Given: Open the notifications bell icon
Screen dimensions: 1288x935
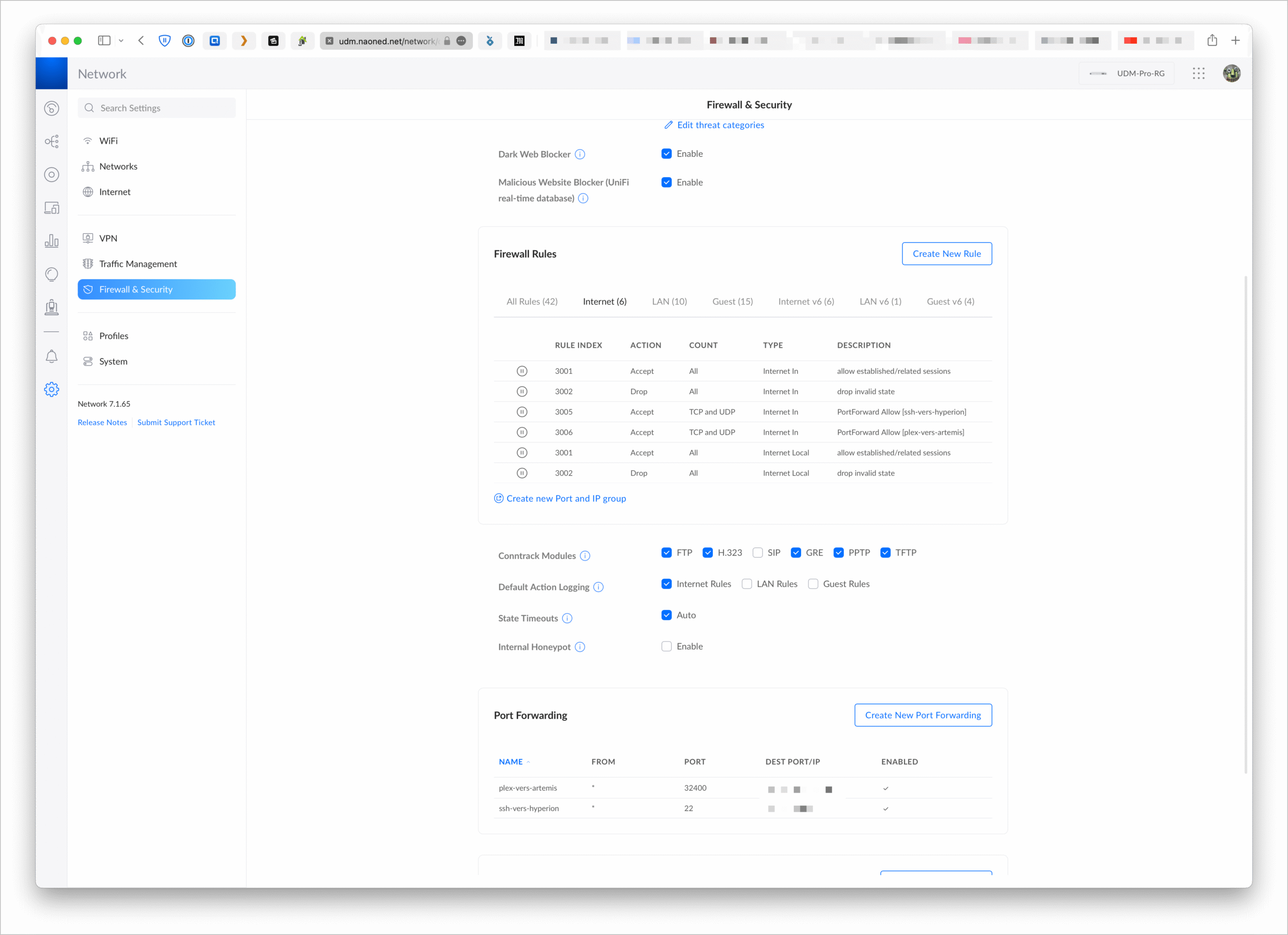Looking at the screenshot, I should coord(52,356).
